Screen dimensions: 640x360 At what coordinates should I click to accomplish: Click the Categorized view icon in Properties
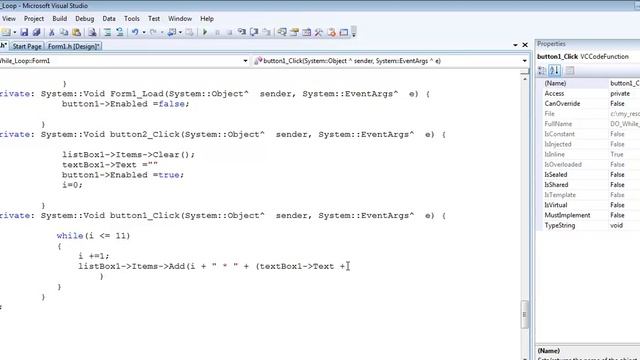[542, 71]
